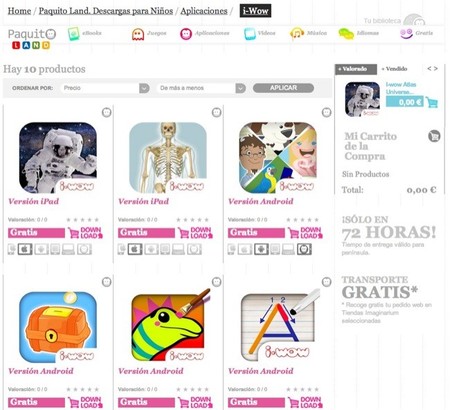The image size is (450, 410).
Task: Open the Música headphones icon
Action: click(x=297, y=34)
